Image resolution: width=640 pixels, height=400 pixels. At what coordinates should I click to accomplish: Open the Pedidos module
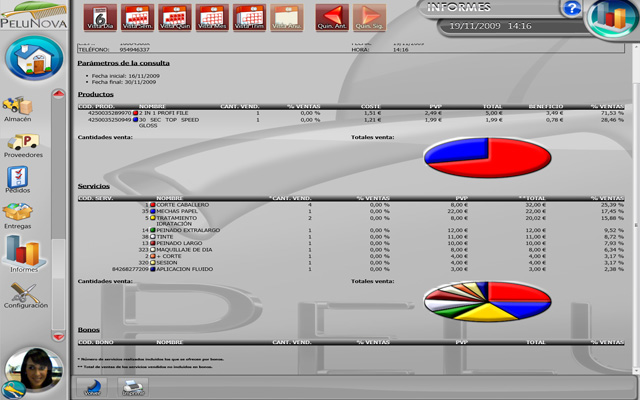click(18, 180)
